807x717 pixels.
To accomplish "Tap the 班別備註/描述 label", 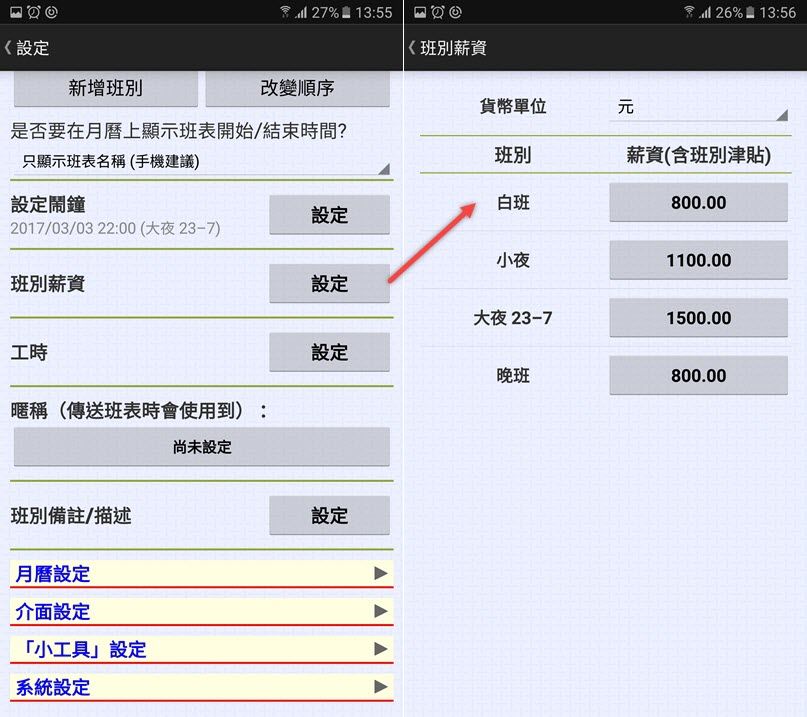I will [x=71, y=515].
